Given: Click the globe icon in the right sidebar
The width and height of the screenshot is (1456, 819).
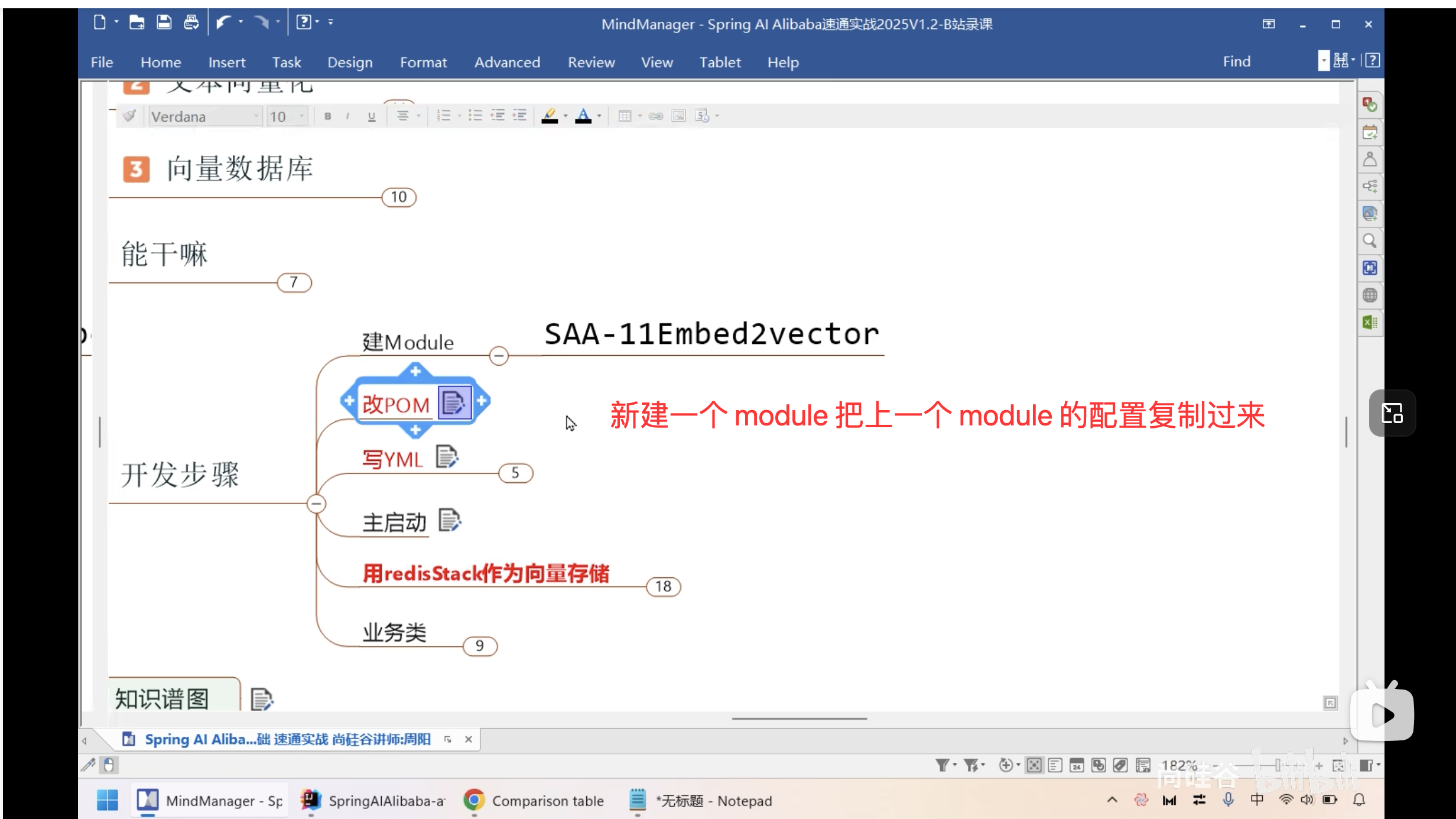Looking at the screenshot, I should (1370, 294).
